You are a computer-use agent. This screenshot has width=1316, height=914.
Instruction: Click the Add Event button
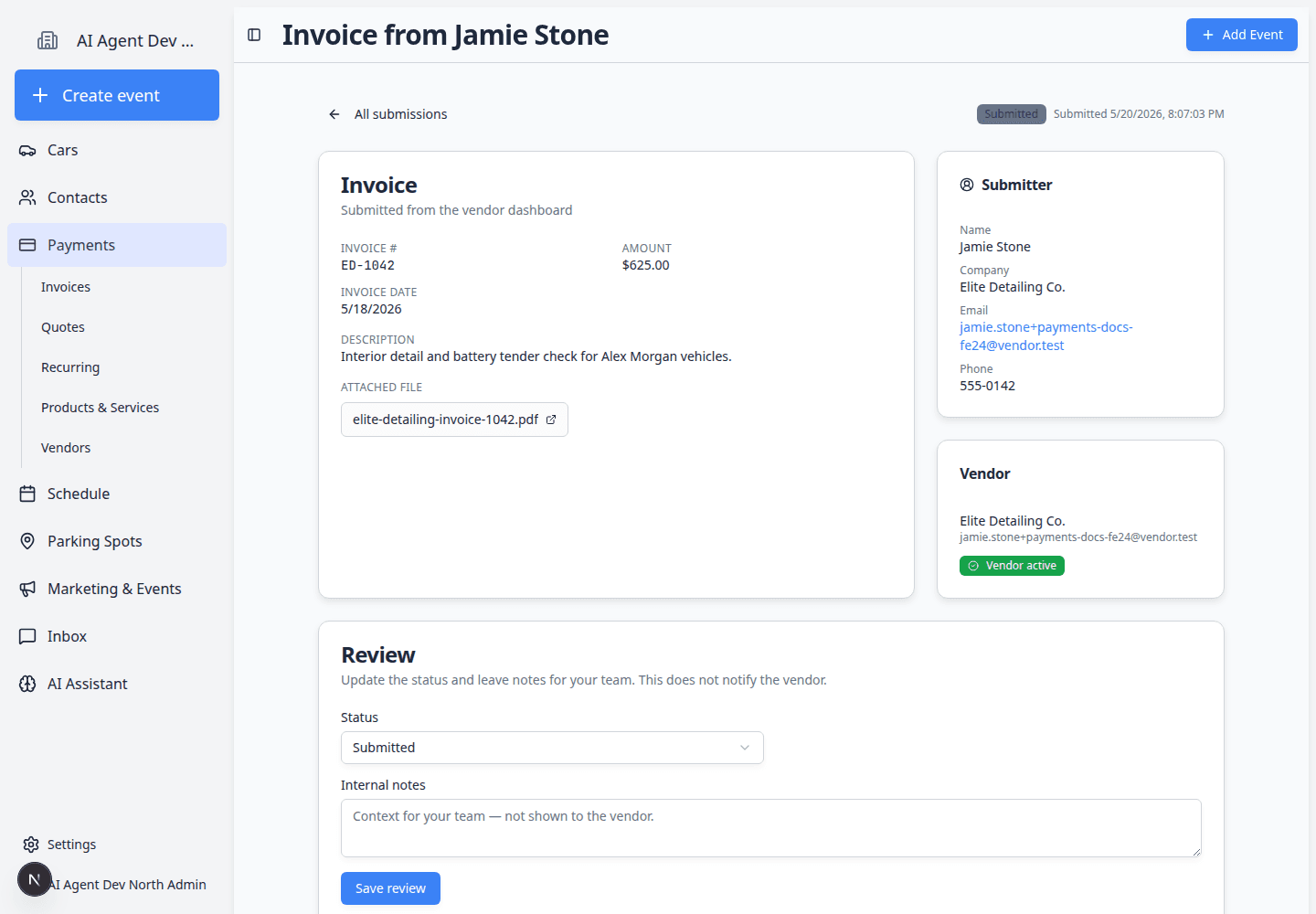coord(1242,35)
